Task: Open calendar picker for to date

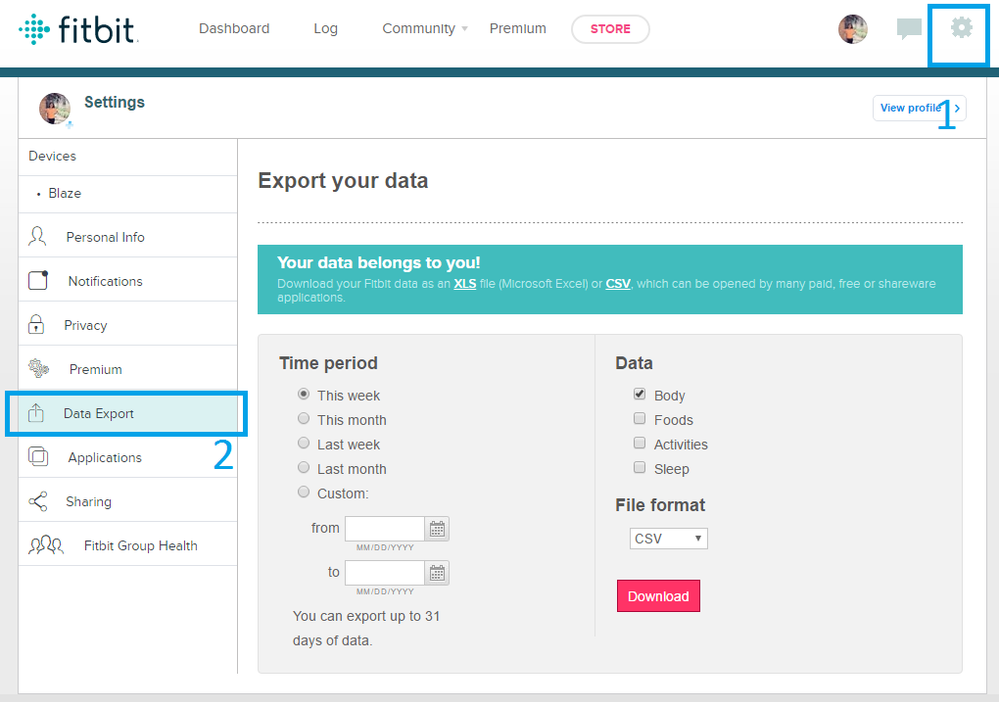Action: 437,573
